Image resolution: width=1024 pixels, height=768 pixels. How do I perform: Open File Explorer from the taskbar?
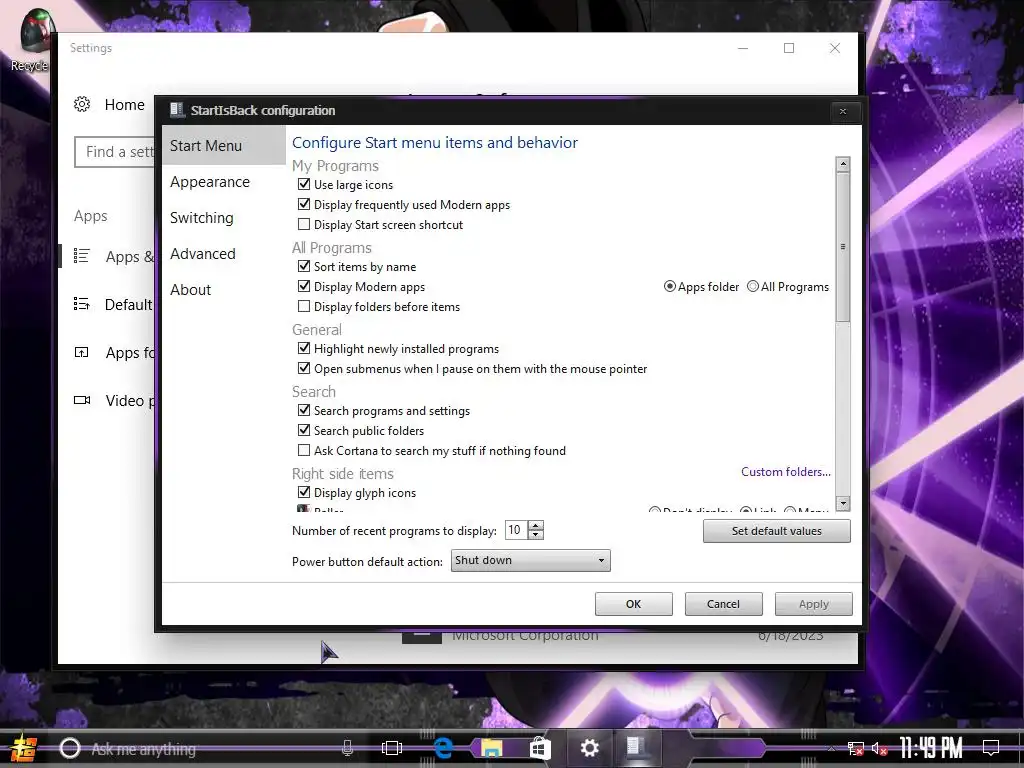[x=492, y=748]
